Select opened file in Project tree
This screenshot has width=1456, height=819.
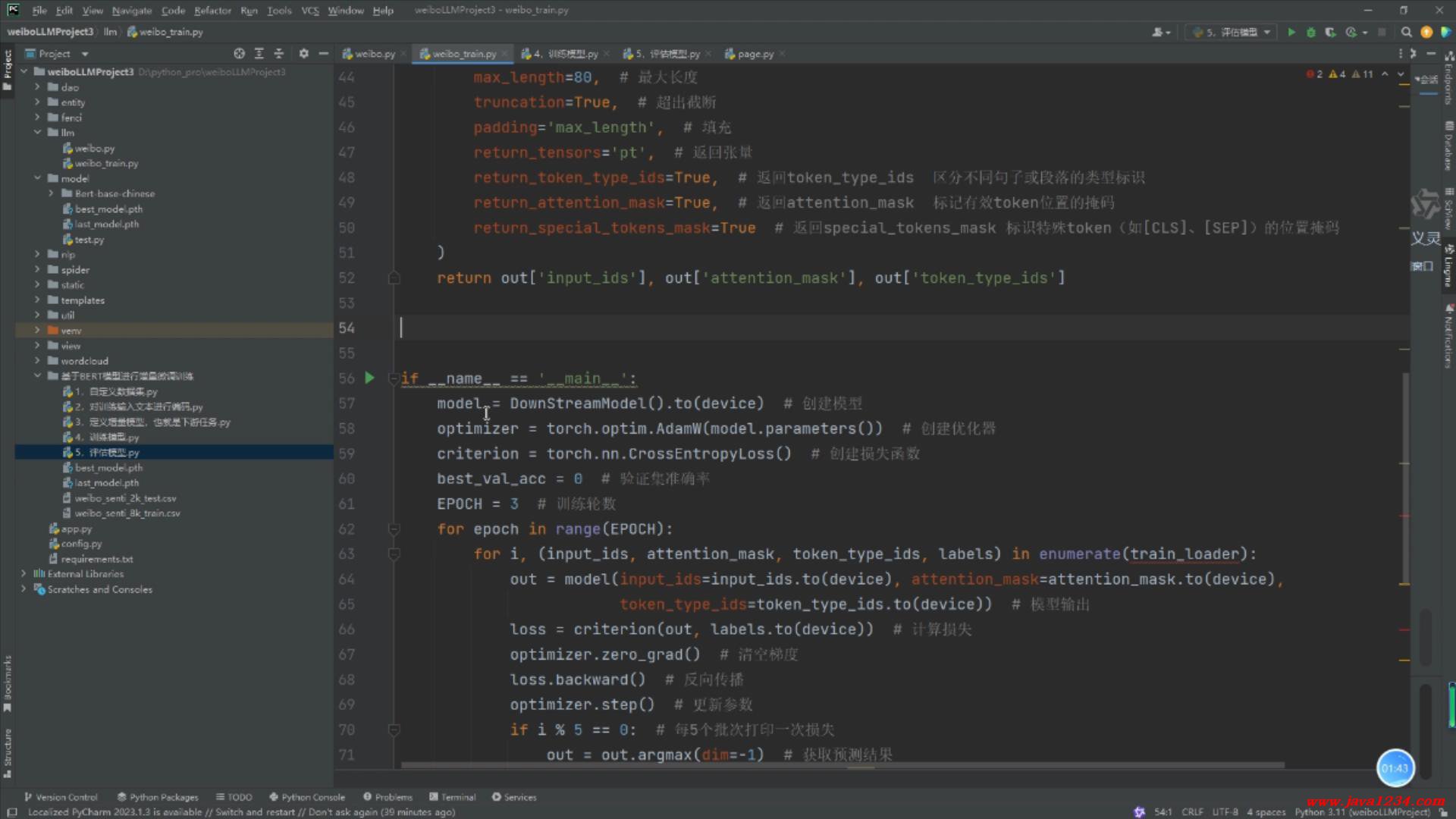click(x=240, y=54)
